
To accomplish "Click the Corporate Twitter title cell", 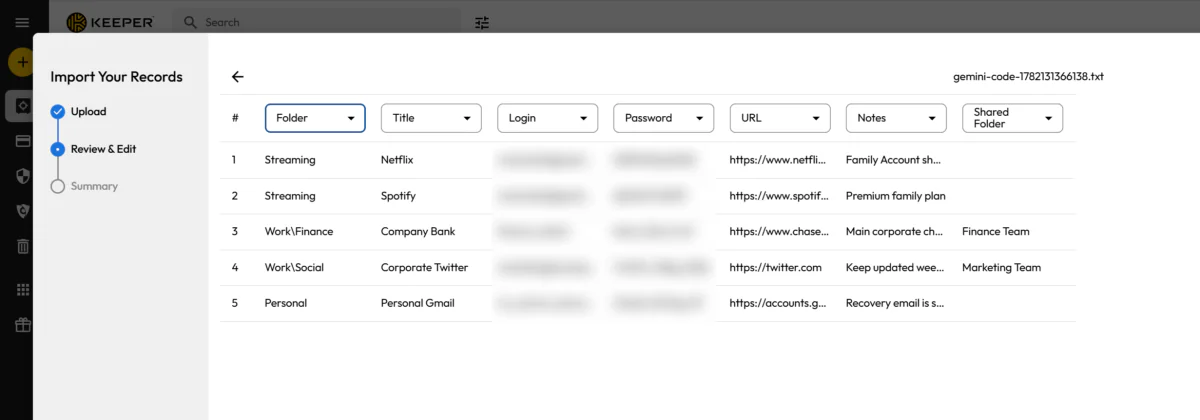I will click(424, 267).
